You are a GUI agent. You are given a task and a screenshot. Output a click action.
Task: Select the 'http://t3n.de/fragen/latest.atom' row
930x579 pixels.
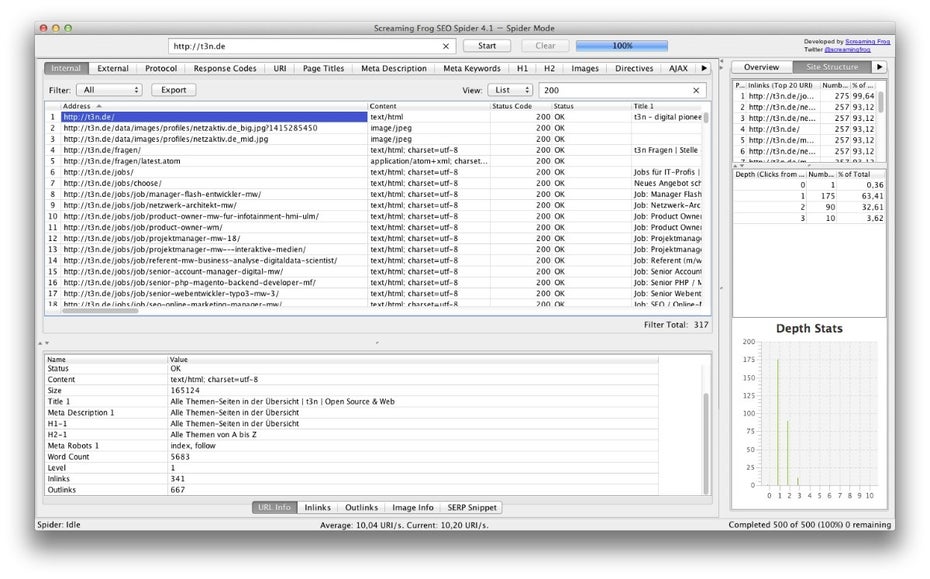(375, 161)
